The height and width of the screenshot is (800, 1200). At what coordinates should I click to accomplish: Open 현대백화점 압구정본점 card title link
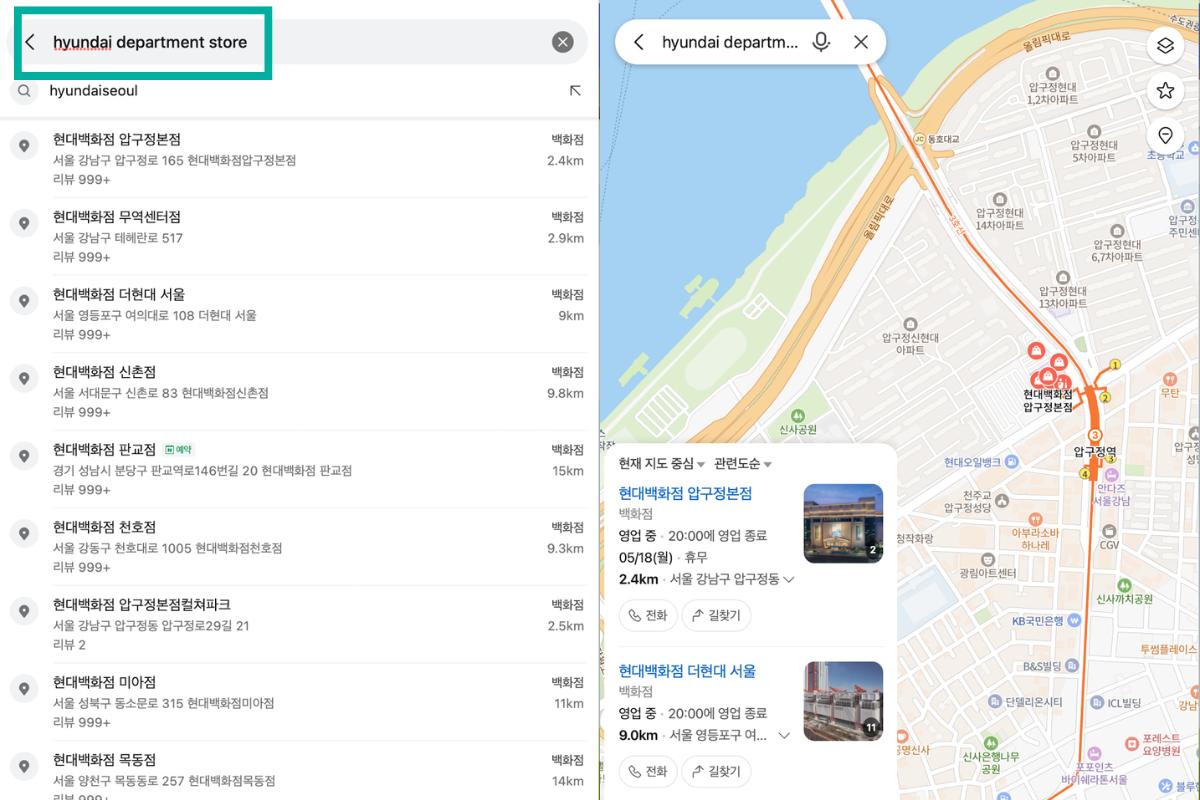(x=685, y=493)
